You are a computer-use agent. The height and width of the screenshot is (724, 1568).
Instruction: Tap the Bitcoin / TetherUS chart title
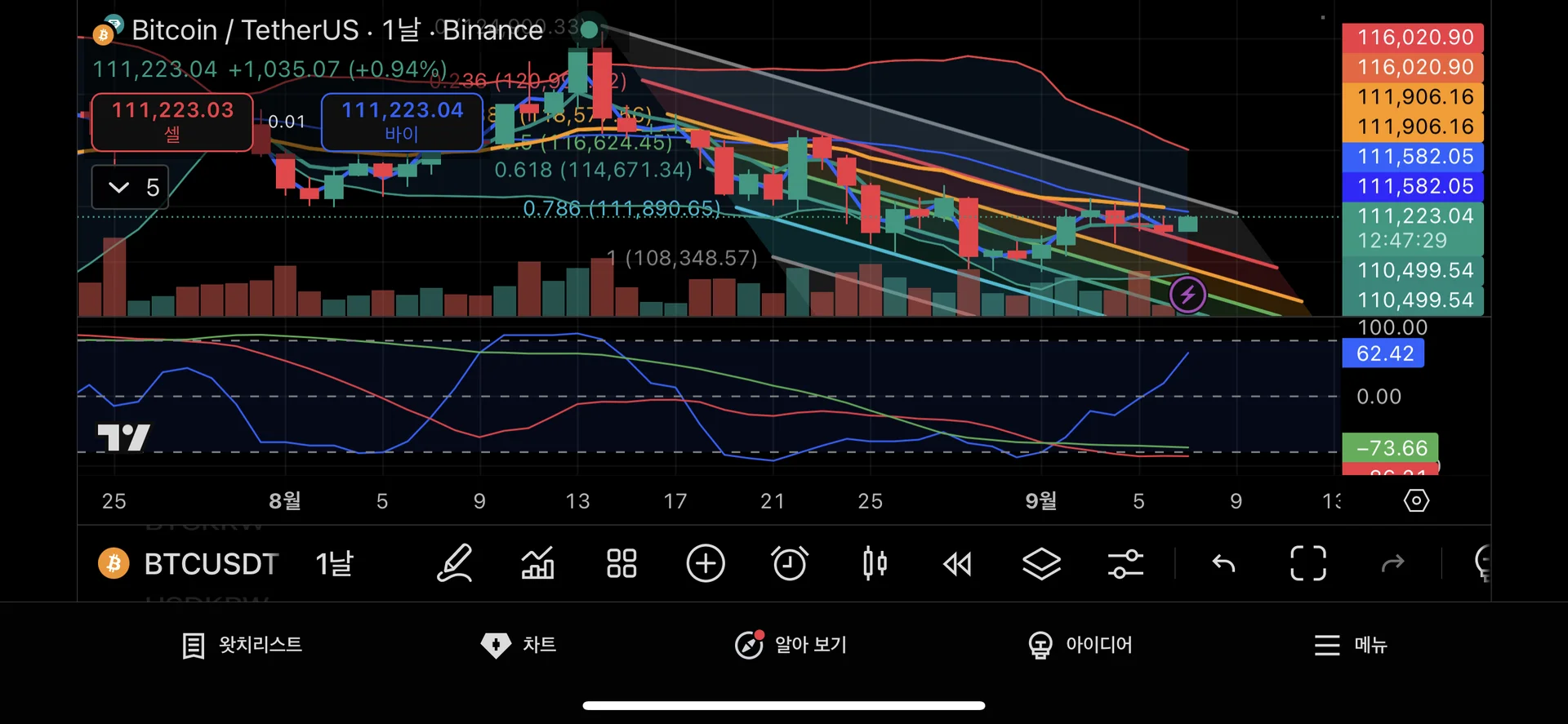[336, 30]
